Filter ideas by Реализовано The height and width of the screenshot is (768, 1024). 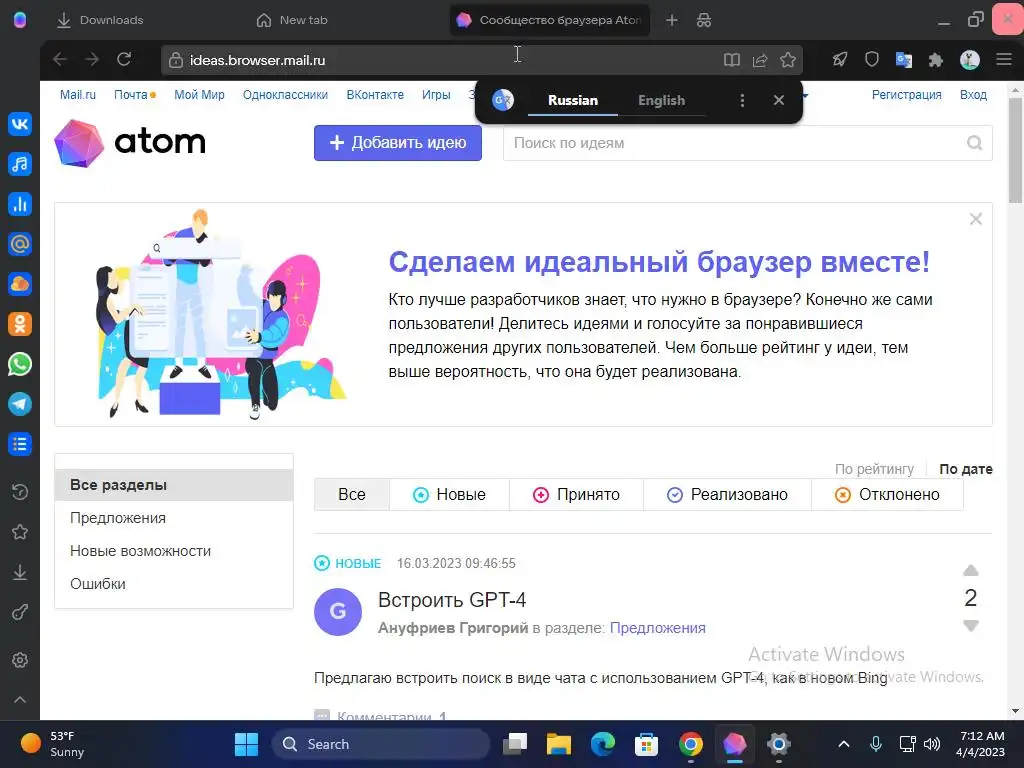(x=727, y=494)
